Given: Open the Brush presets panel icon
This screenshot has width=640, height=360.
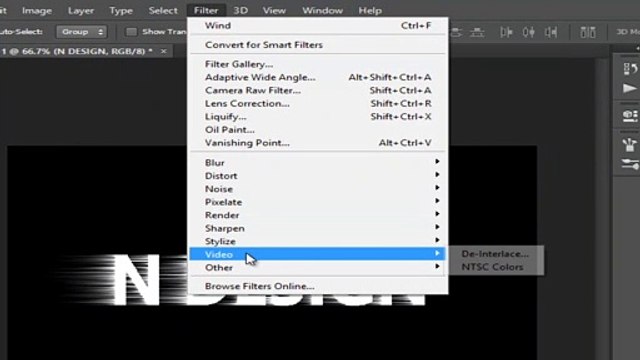Looking at the screenshot, I should click(x=630, y=144).
